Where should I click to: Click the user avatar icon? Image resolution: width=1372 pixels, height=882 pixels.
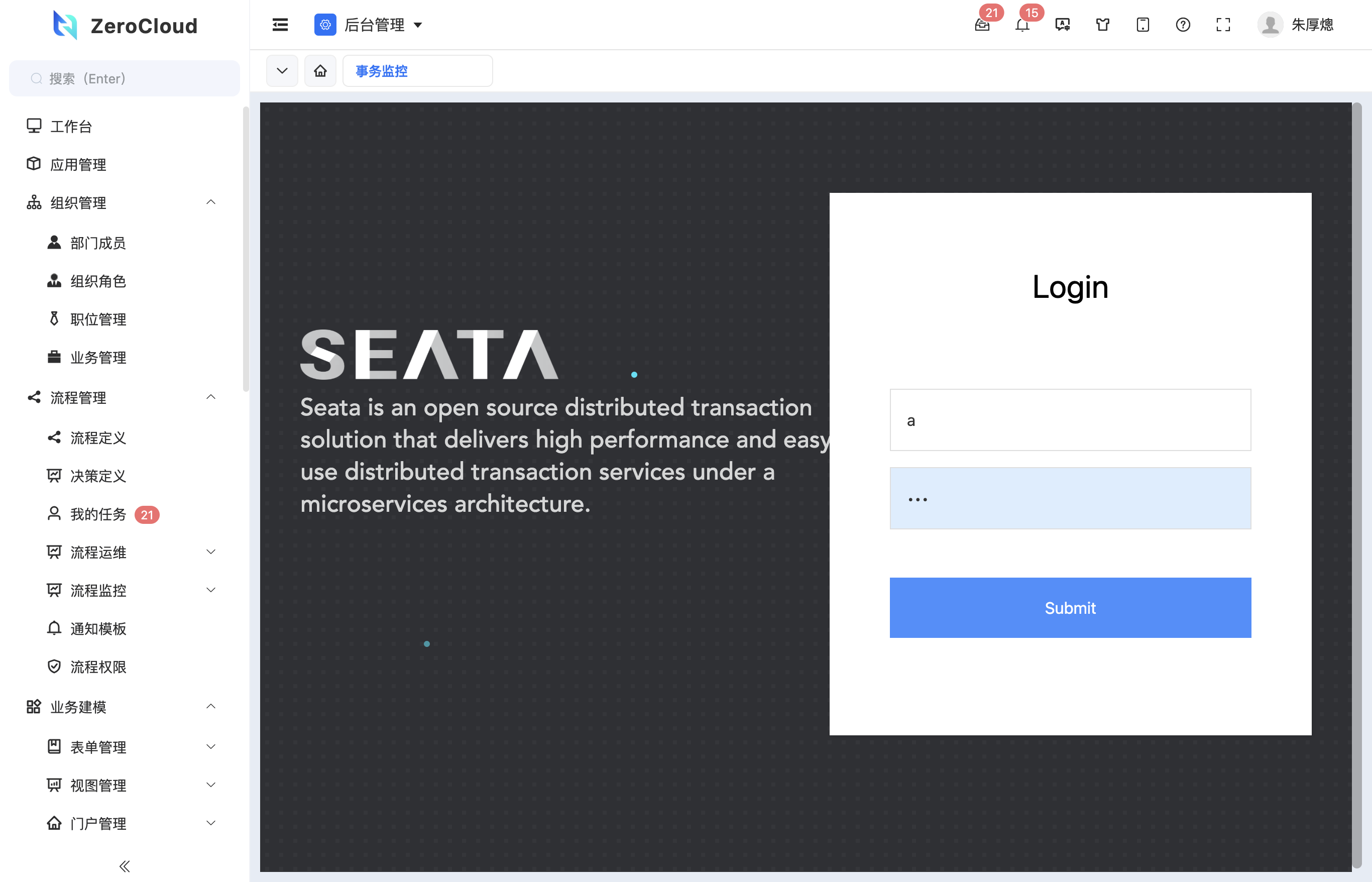click(x=1270, y=25)
